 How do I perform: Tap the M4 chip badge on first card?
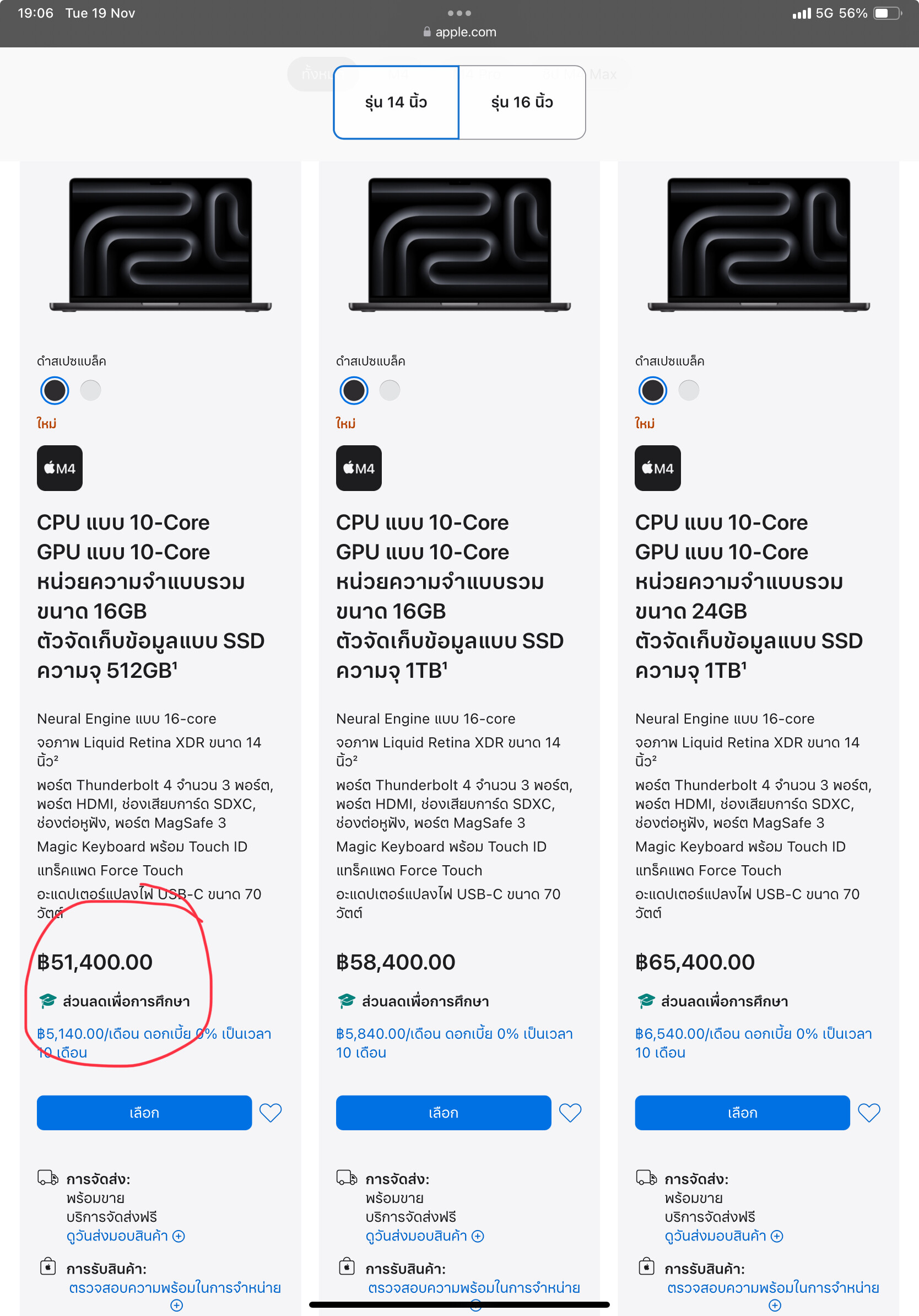click(60, 468)
